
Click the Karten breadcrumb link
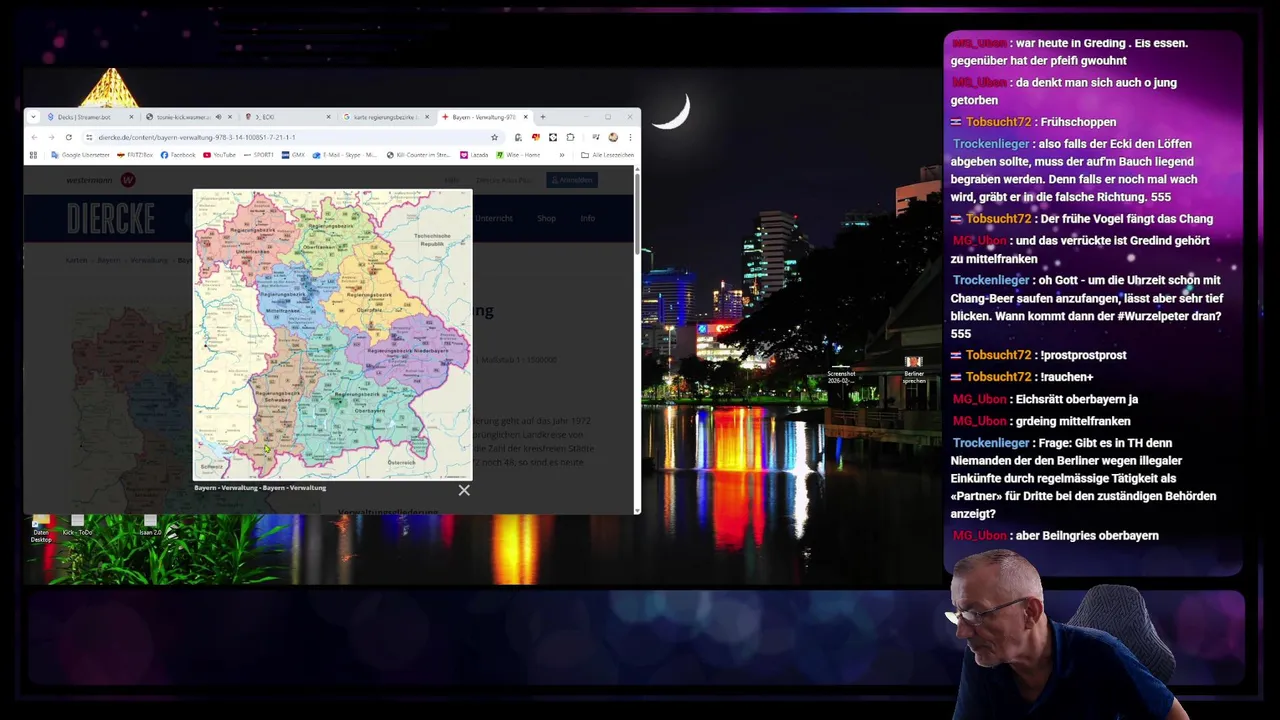[x=77, y=260]
